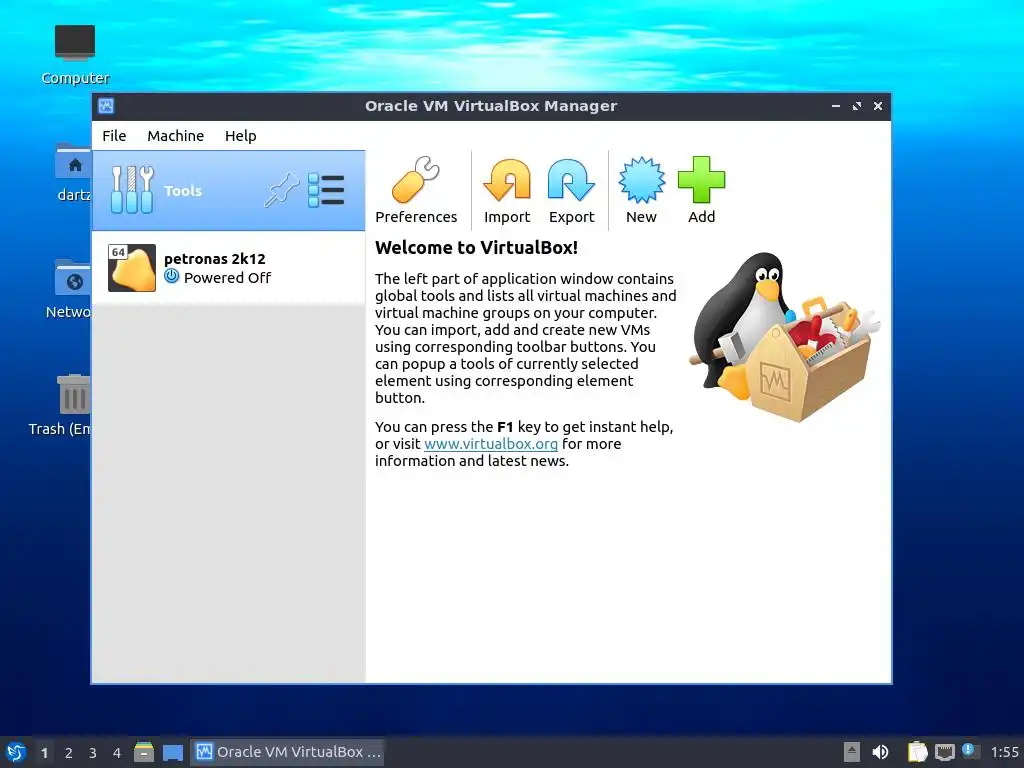Switch to workspace 2
The width and height of the screenshot is (1024, 768).
coord(69,753)
